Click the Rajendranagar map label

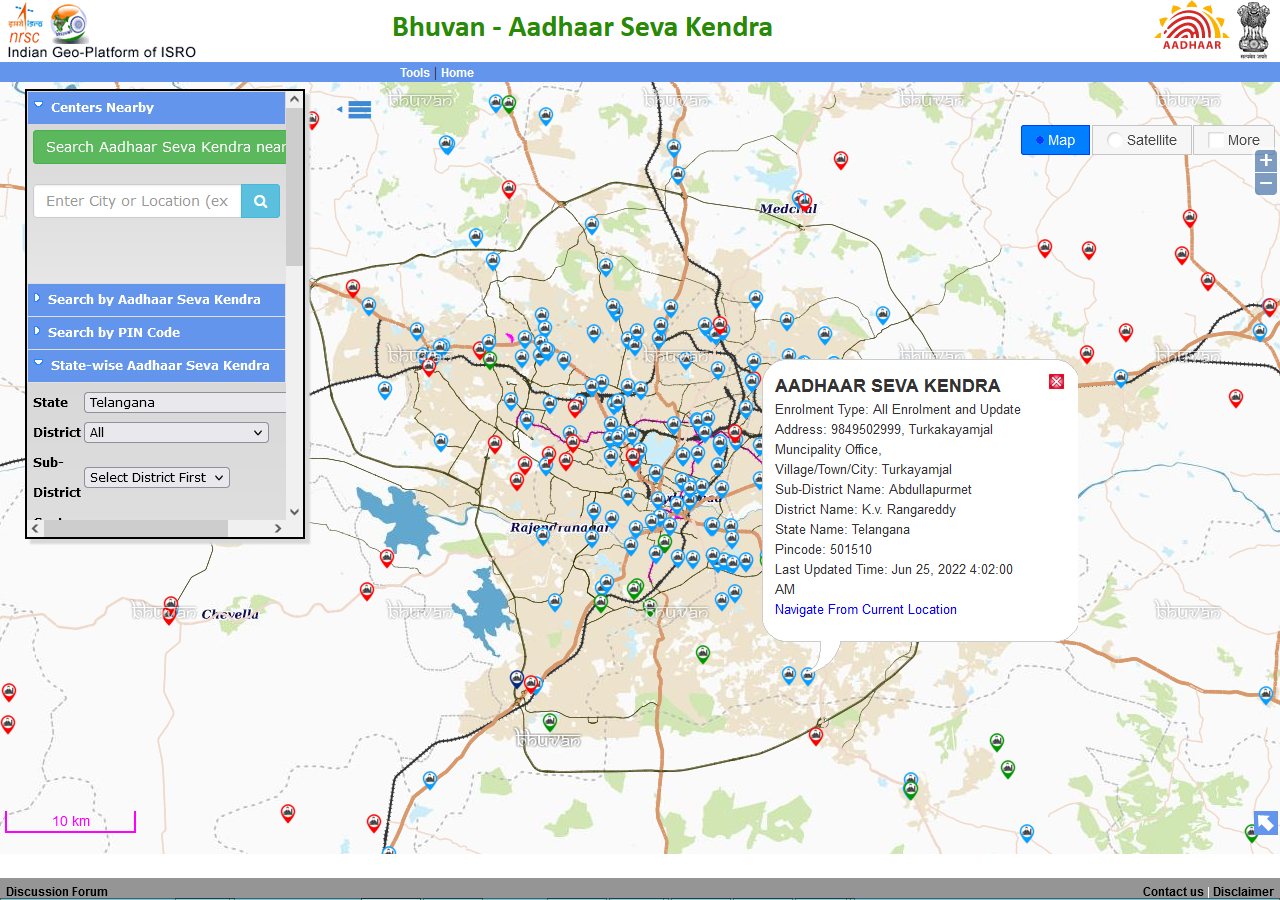coord(558,527)
